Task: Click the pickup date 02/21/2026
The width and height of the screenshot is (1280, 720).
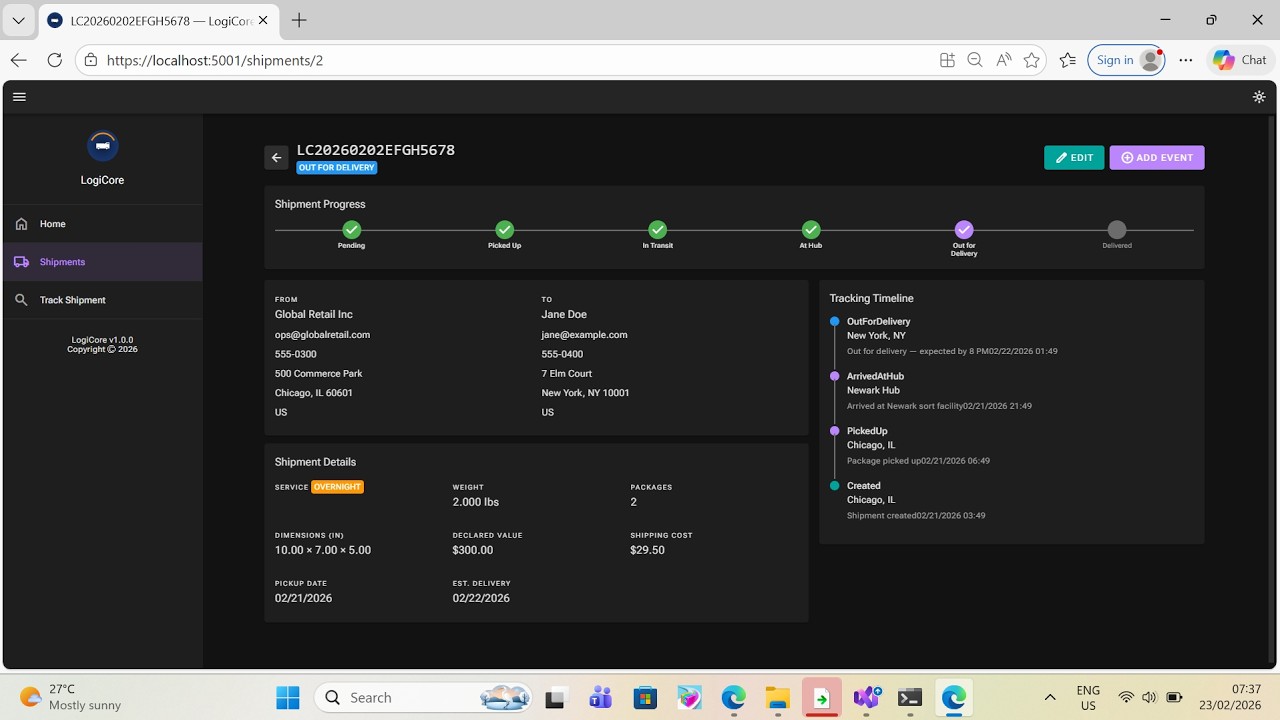Action: (304, 598)
